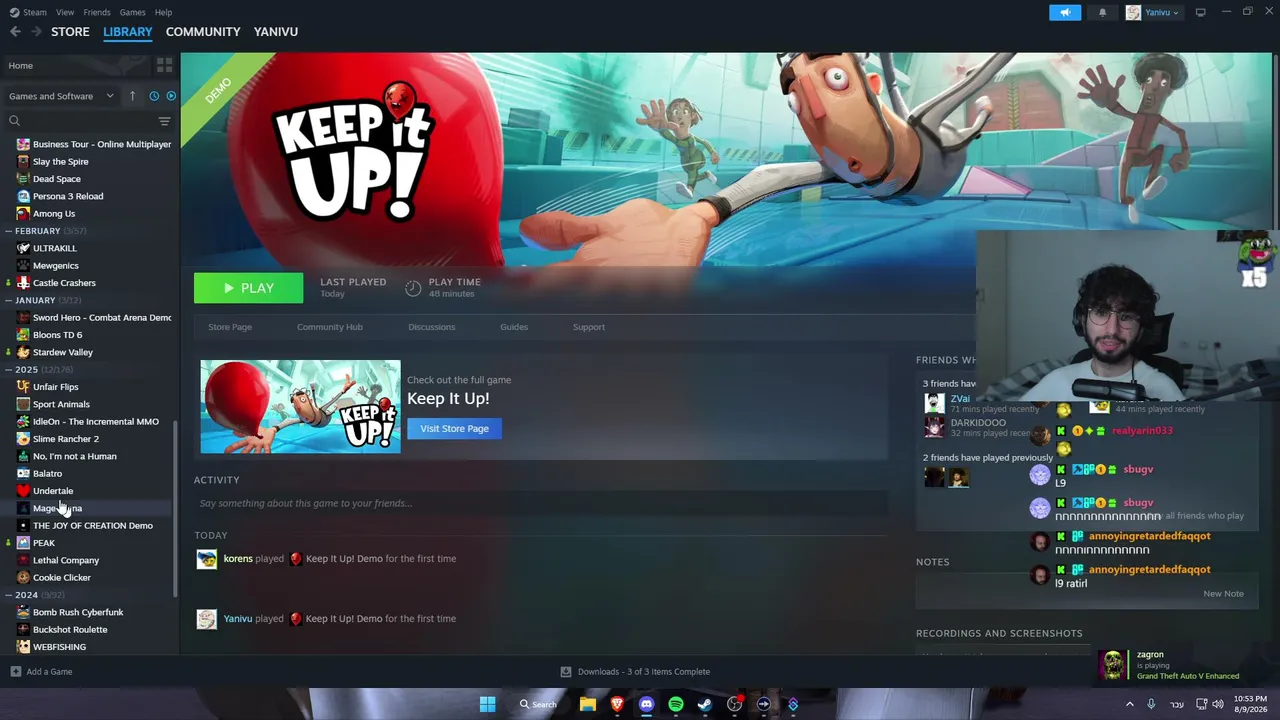Open the Games menu

(132, 12)
